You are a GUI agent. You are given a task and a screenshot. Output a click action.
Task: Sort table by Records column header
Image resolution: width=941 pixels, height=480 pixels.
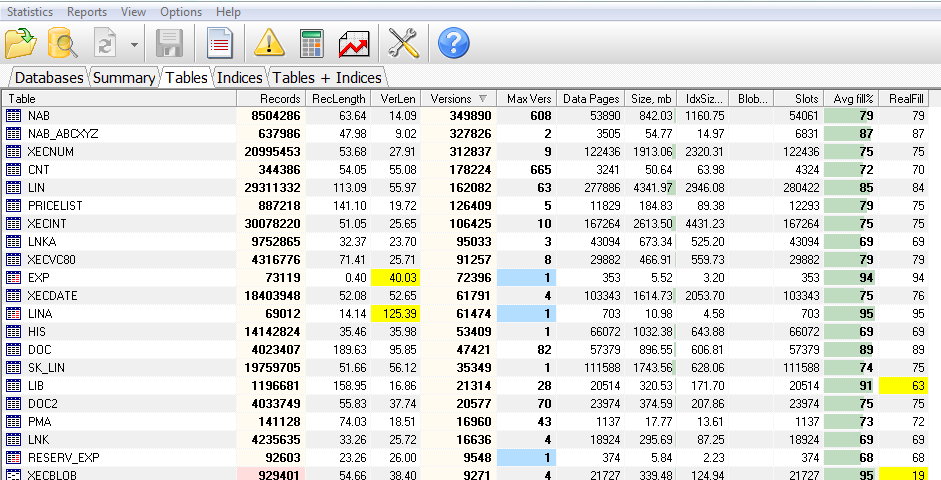pos(270,98)
